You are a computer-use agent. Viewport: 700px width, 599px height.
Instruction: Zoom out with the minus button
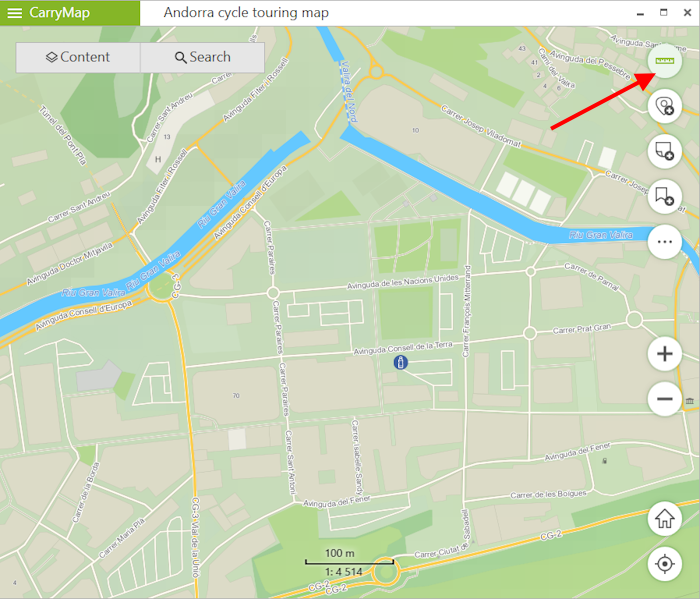[664, 399]
